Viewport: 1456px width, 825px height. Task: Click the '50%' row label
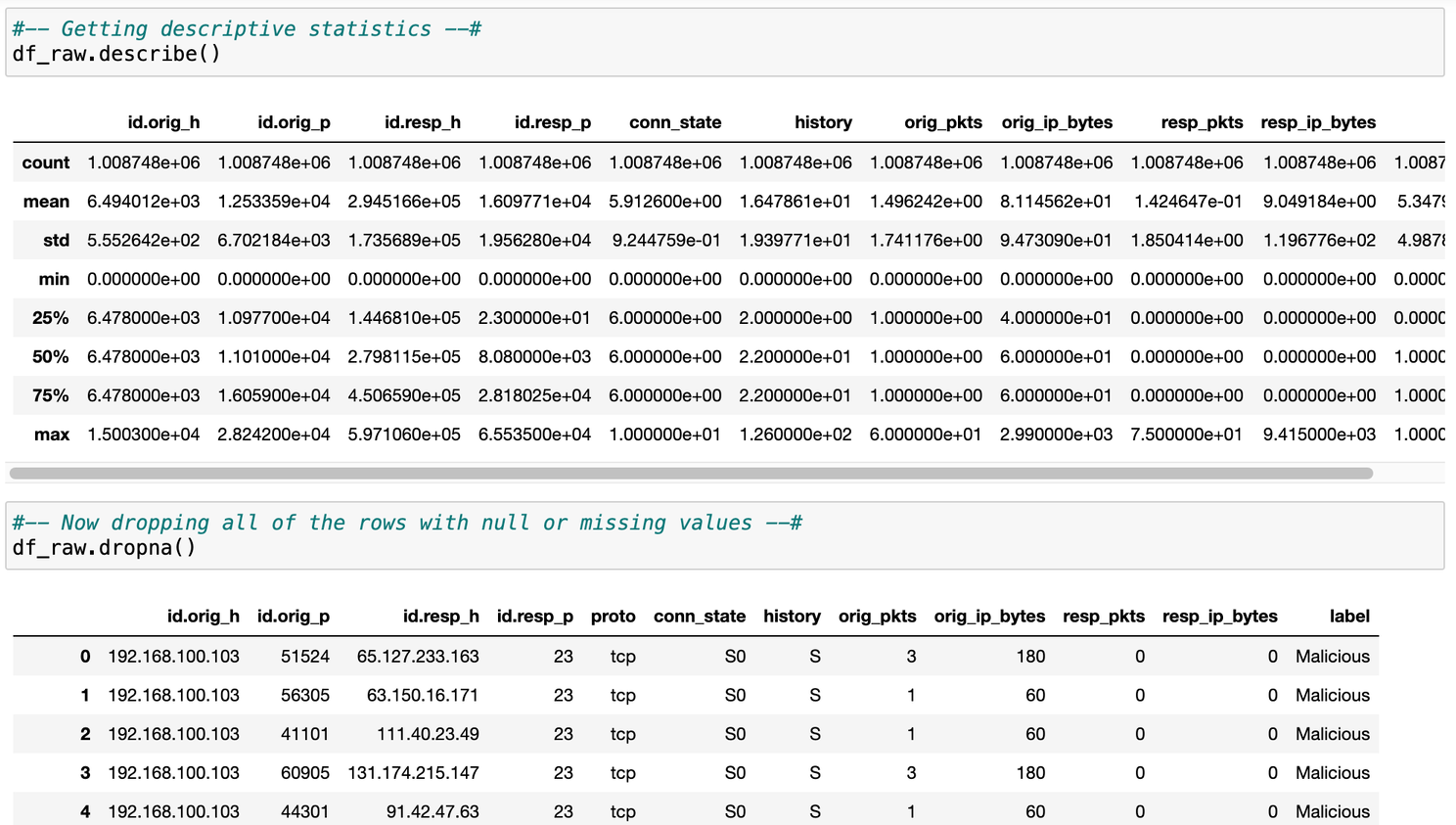tap(50, 357)
